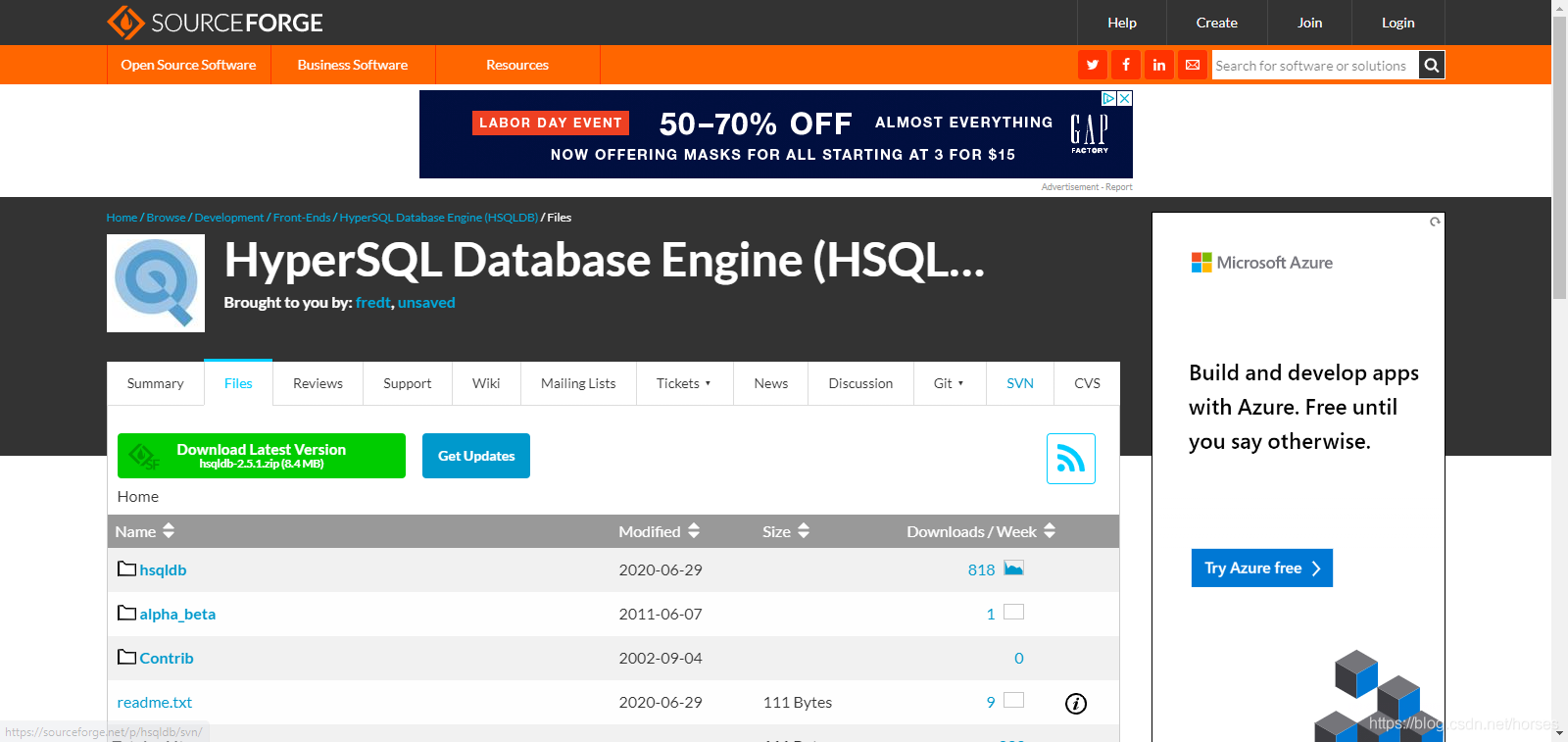Viewport: 1568px width, 742px height.
Task: Open the Create link in header
Action: coord(1217,23)
